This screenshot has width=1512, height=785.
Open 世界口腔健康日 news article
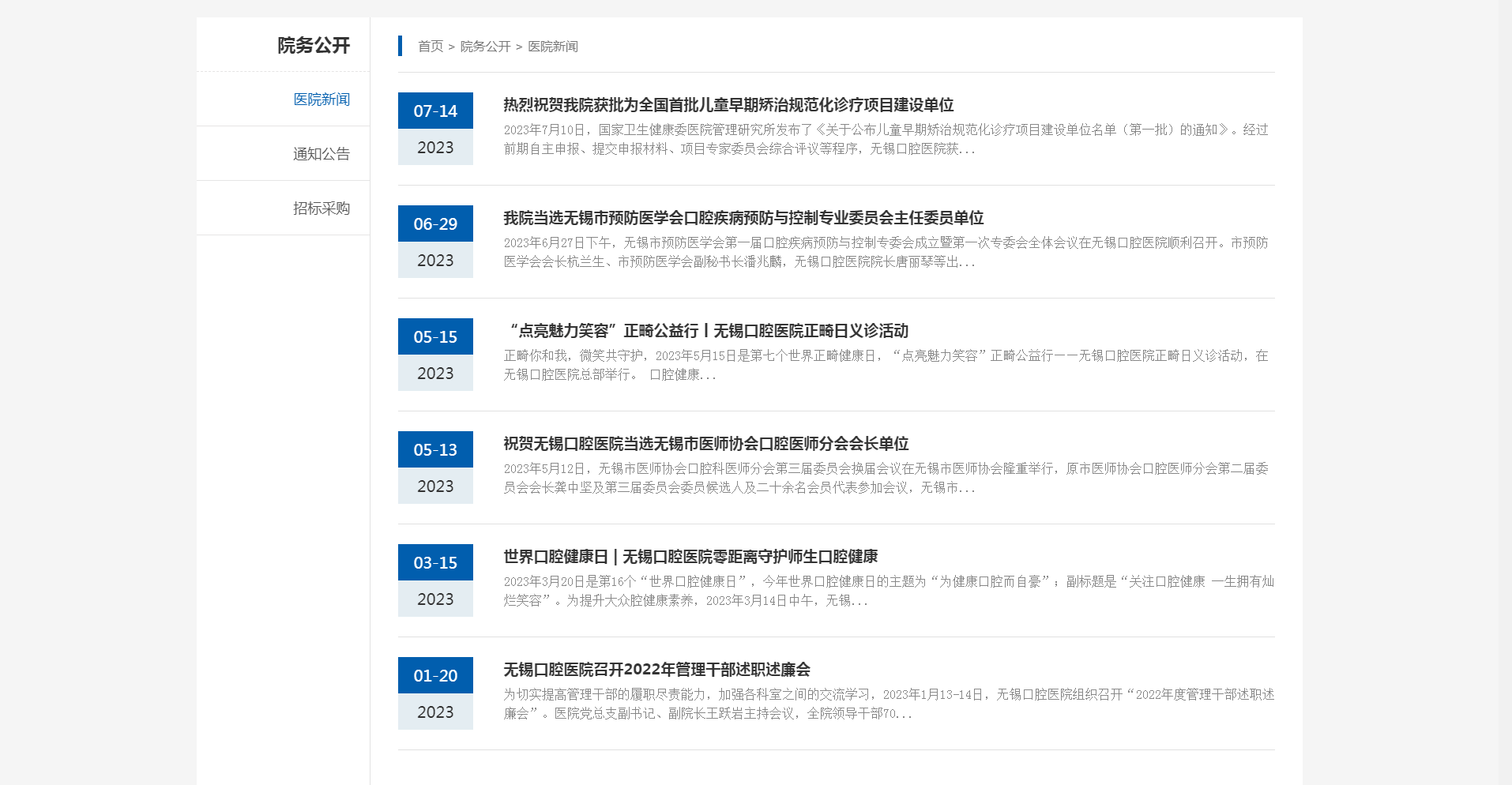click(x=690, y=557)
